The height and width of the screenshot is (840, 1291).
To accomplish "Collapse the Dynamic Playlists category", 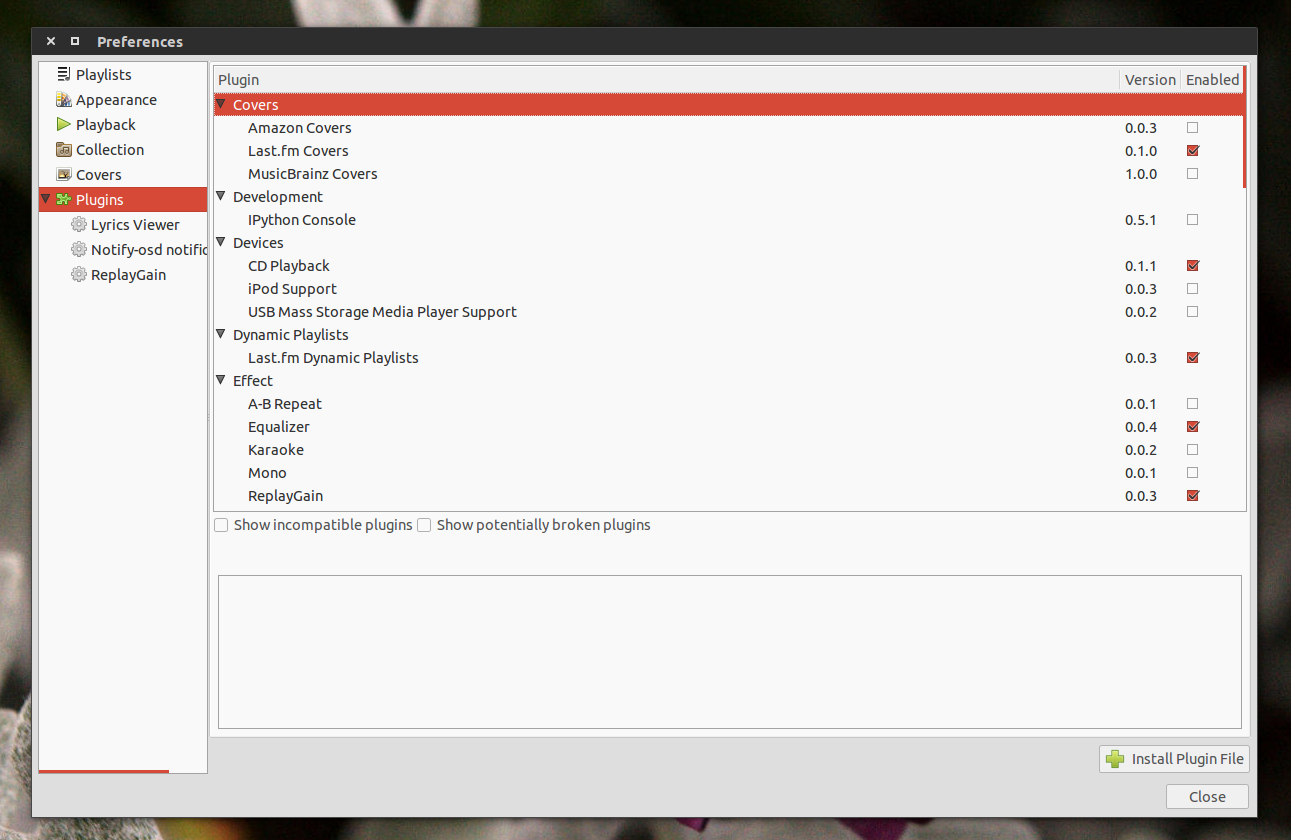I will coord(221,334).
